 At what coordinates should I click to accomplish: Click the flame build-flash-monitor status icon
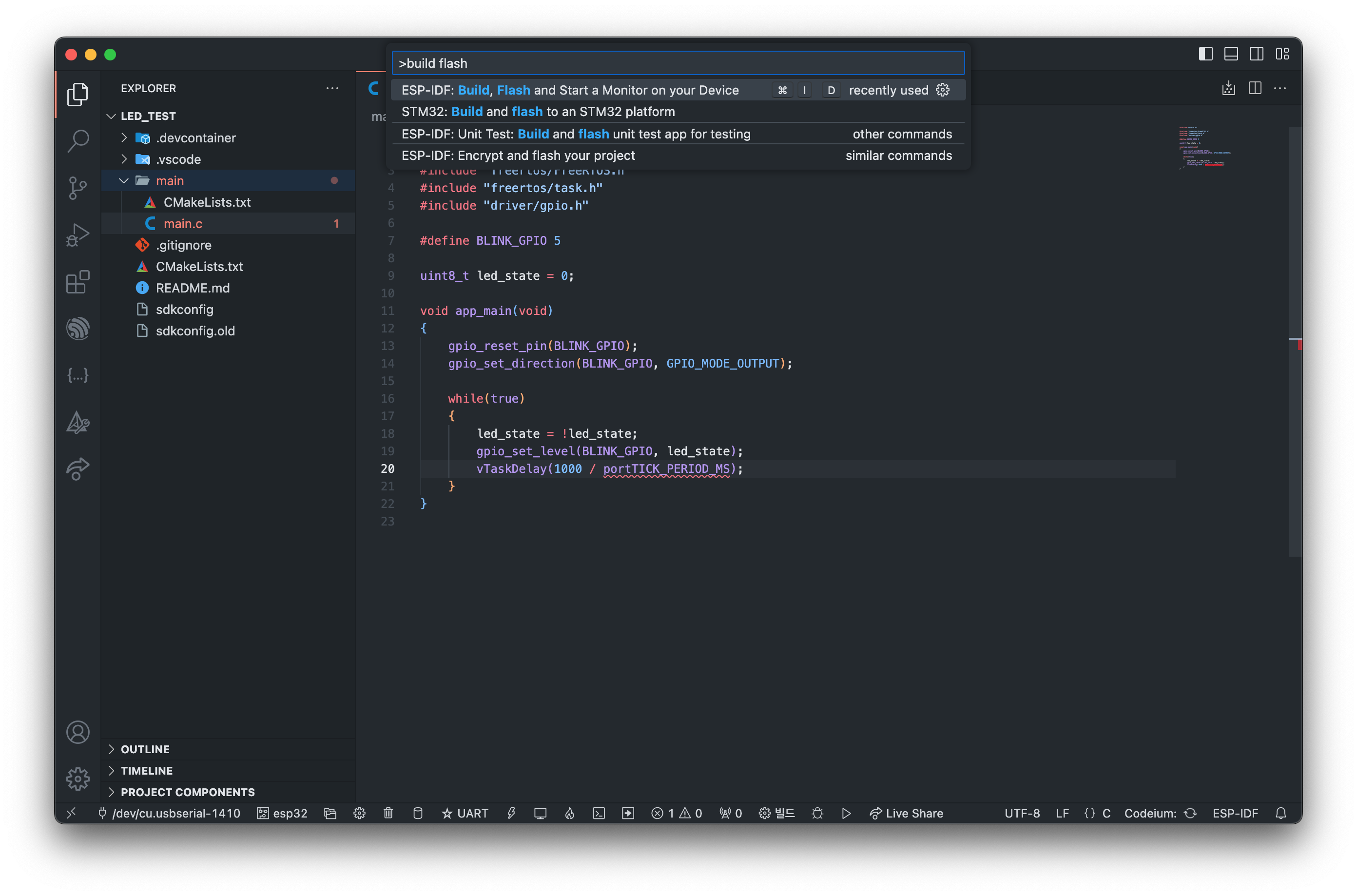click(570, 813)
